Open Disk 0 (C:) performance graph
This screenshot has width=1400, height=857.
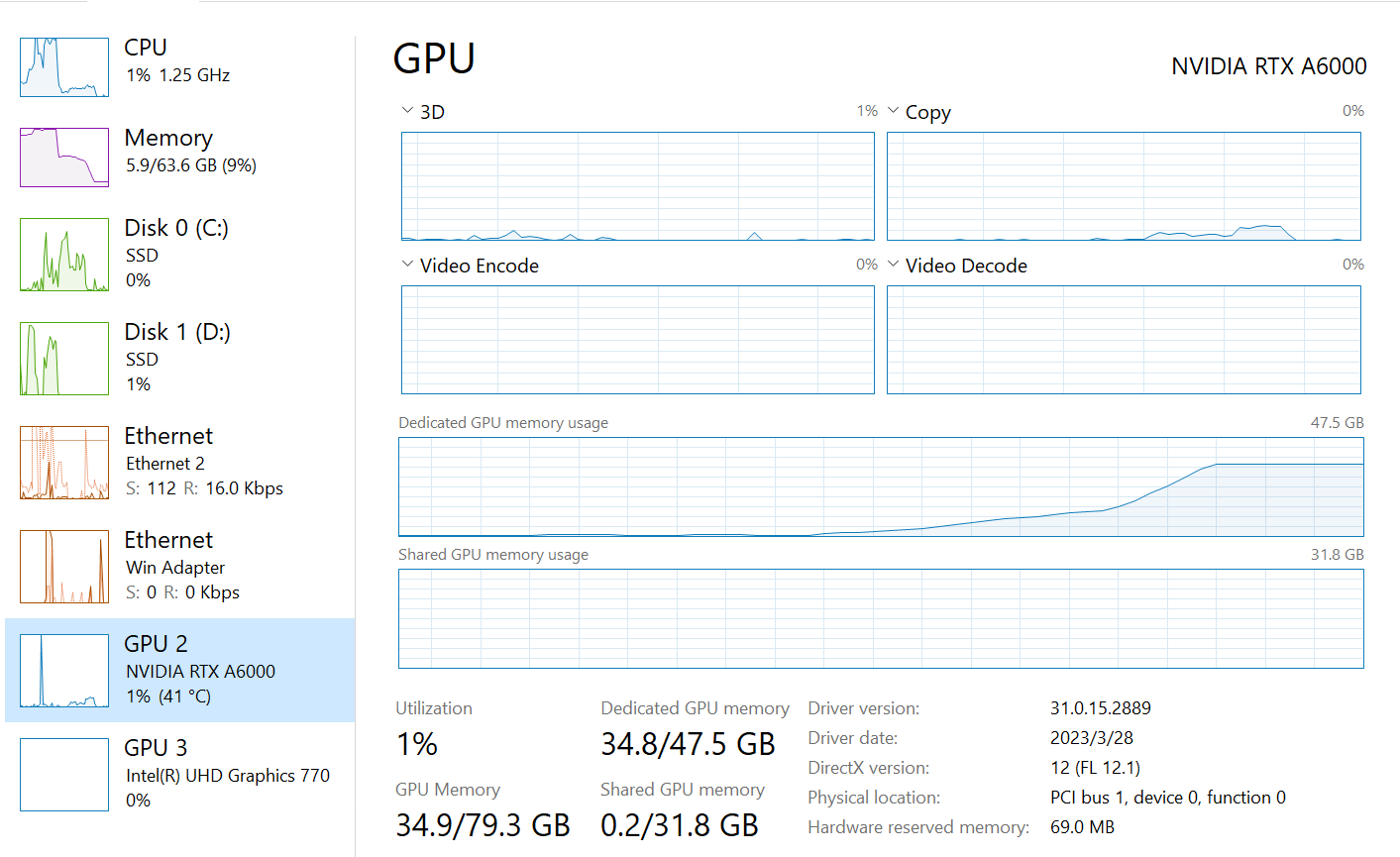click(x=64, y=255)
